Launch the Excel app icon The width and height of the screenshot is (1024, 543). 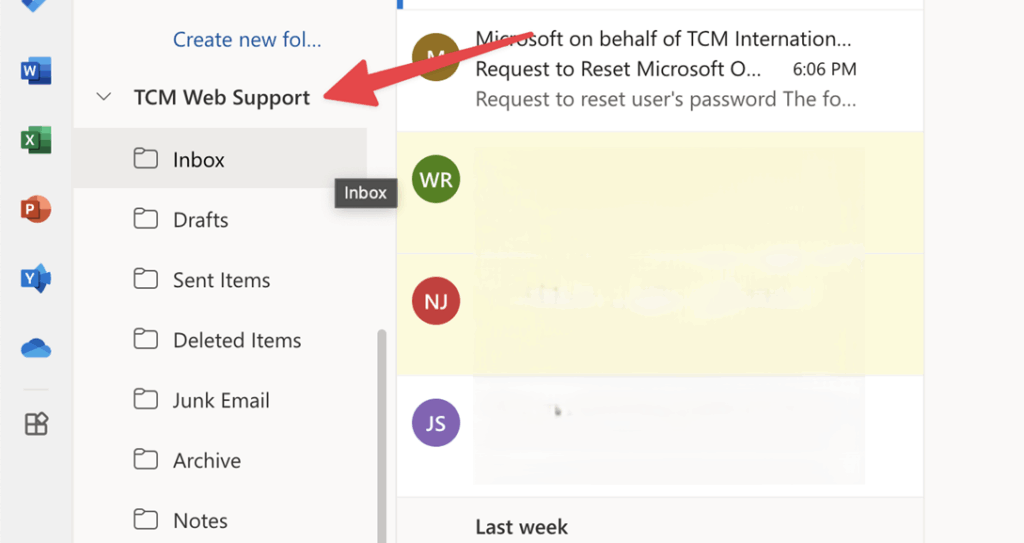click(x=36, y=141)
